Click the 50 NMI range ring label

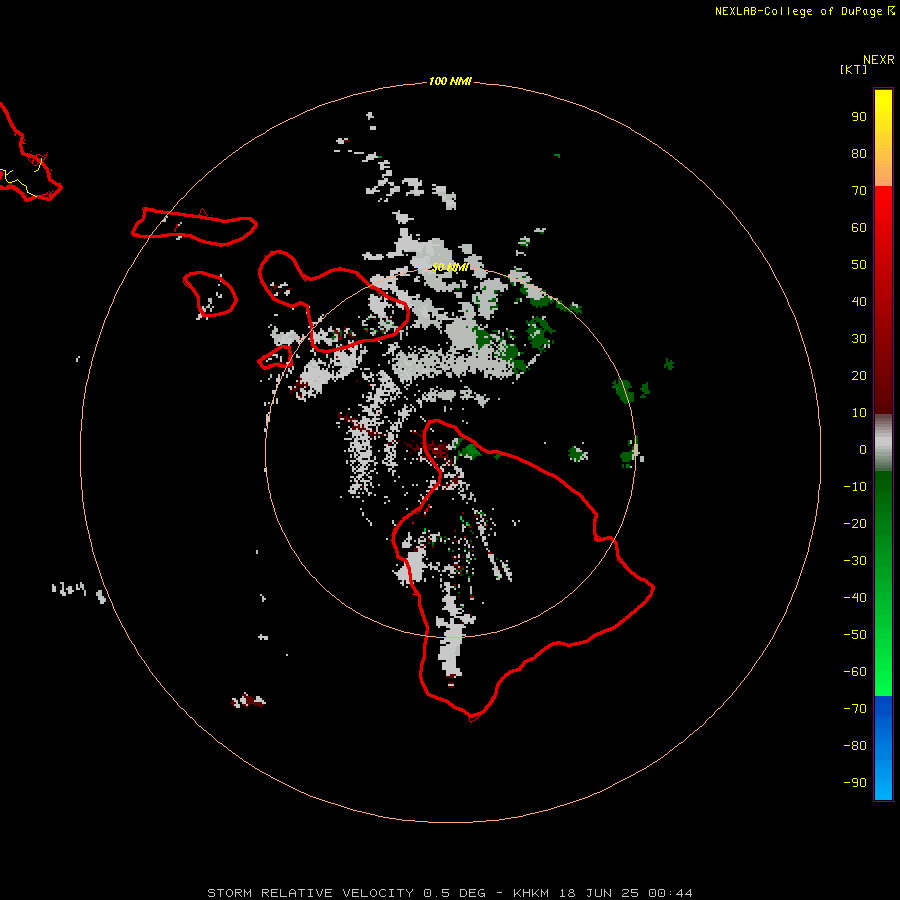(450, 267)
